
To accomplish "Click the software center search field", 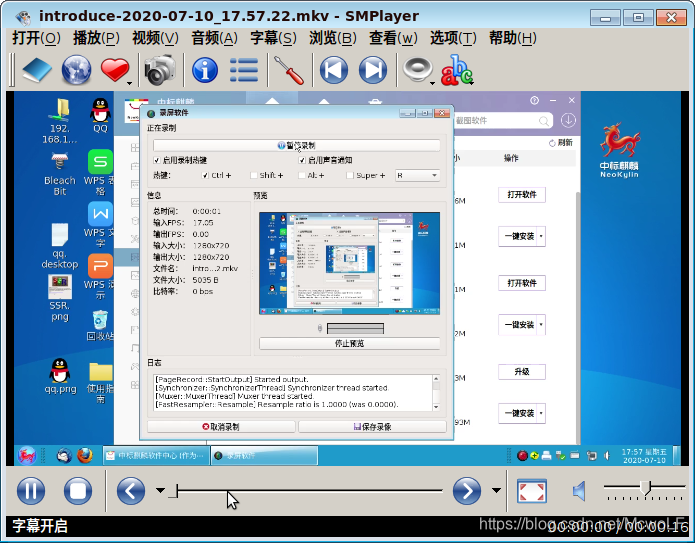I will tap(503, 121).
